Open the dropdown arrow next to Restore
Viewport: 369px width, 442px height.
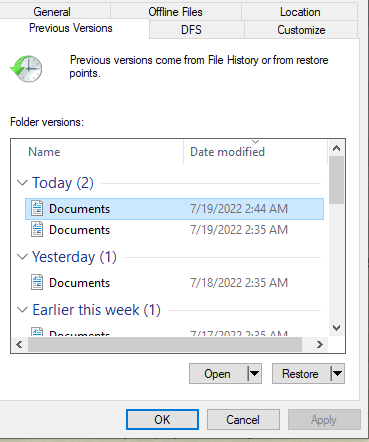[337, 373]
